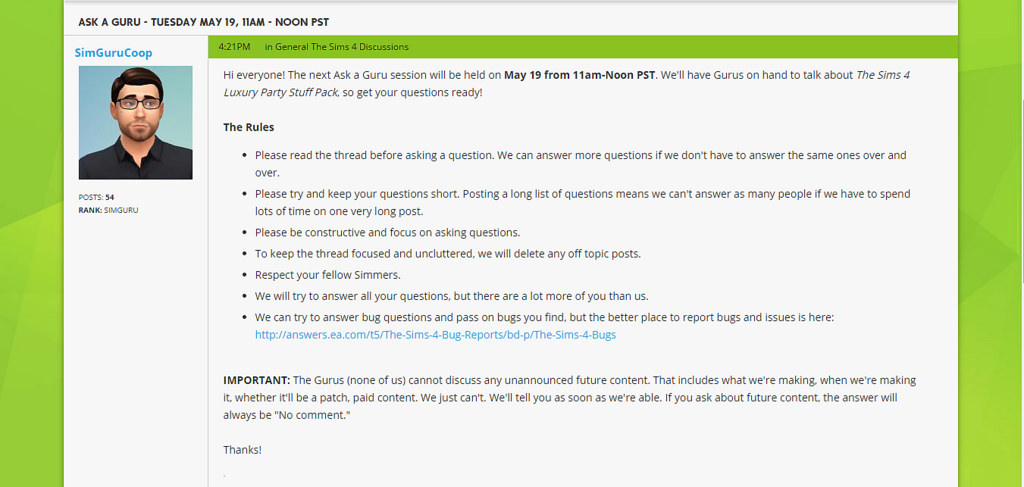Click the bold "IMPORTANT:" label

[256, 381]
